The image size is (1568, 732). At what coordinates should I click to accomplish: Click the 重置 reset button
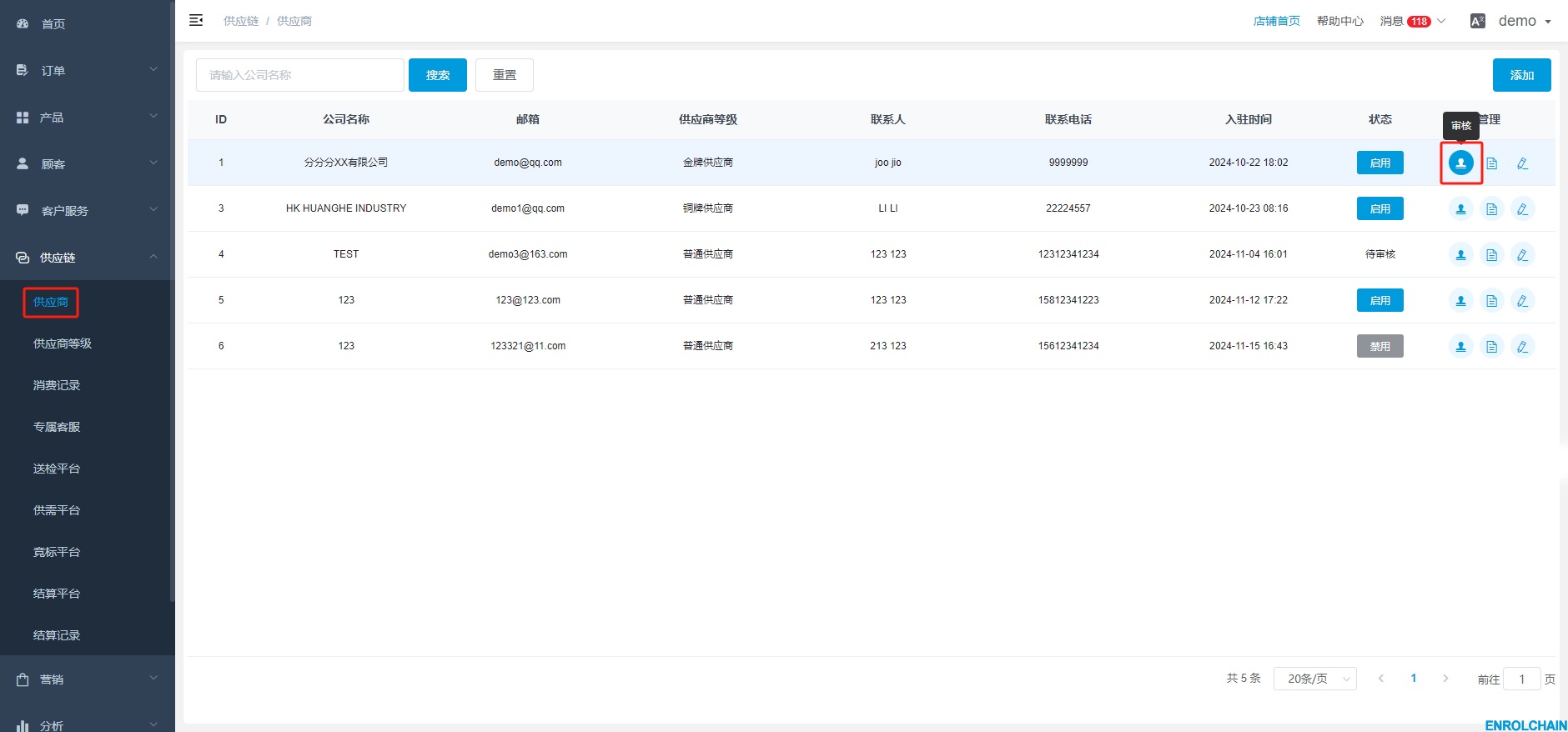(x=505, y=75)
